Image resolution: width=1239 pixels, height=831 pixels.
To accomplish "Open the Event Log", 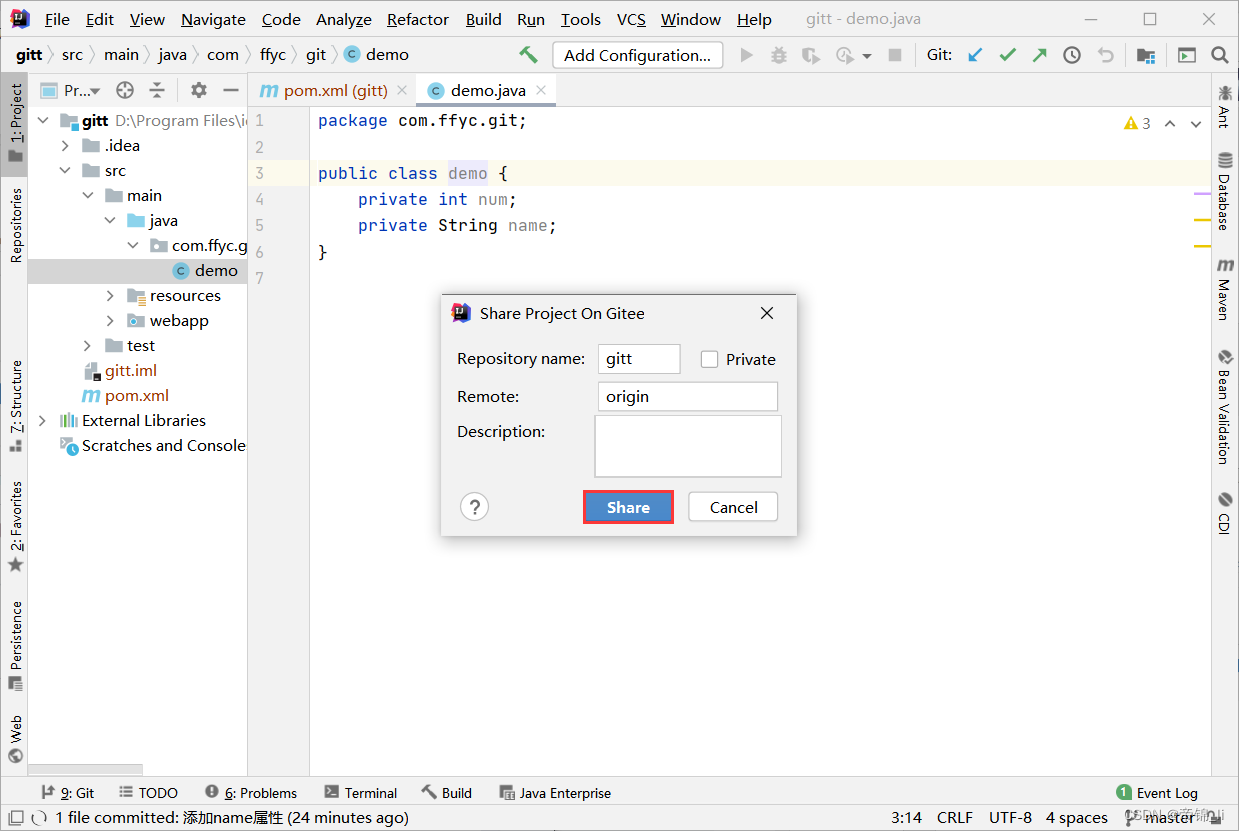I will 1157,793.
